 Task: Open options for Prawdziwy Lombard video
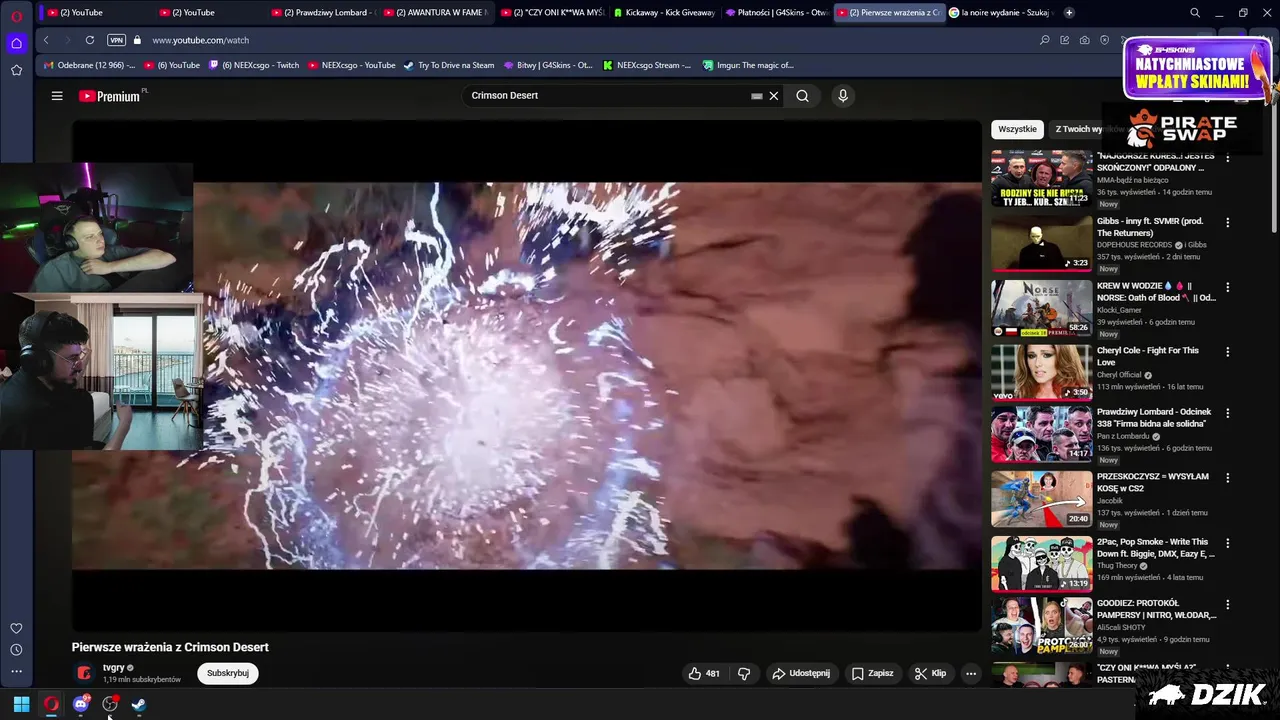coord(1228,413)
